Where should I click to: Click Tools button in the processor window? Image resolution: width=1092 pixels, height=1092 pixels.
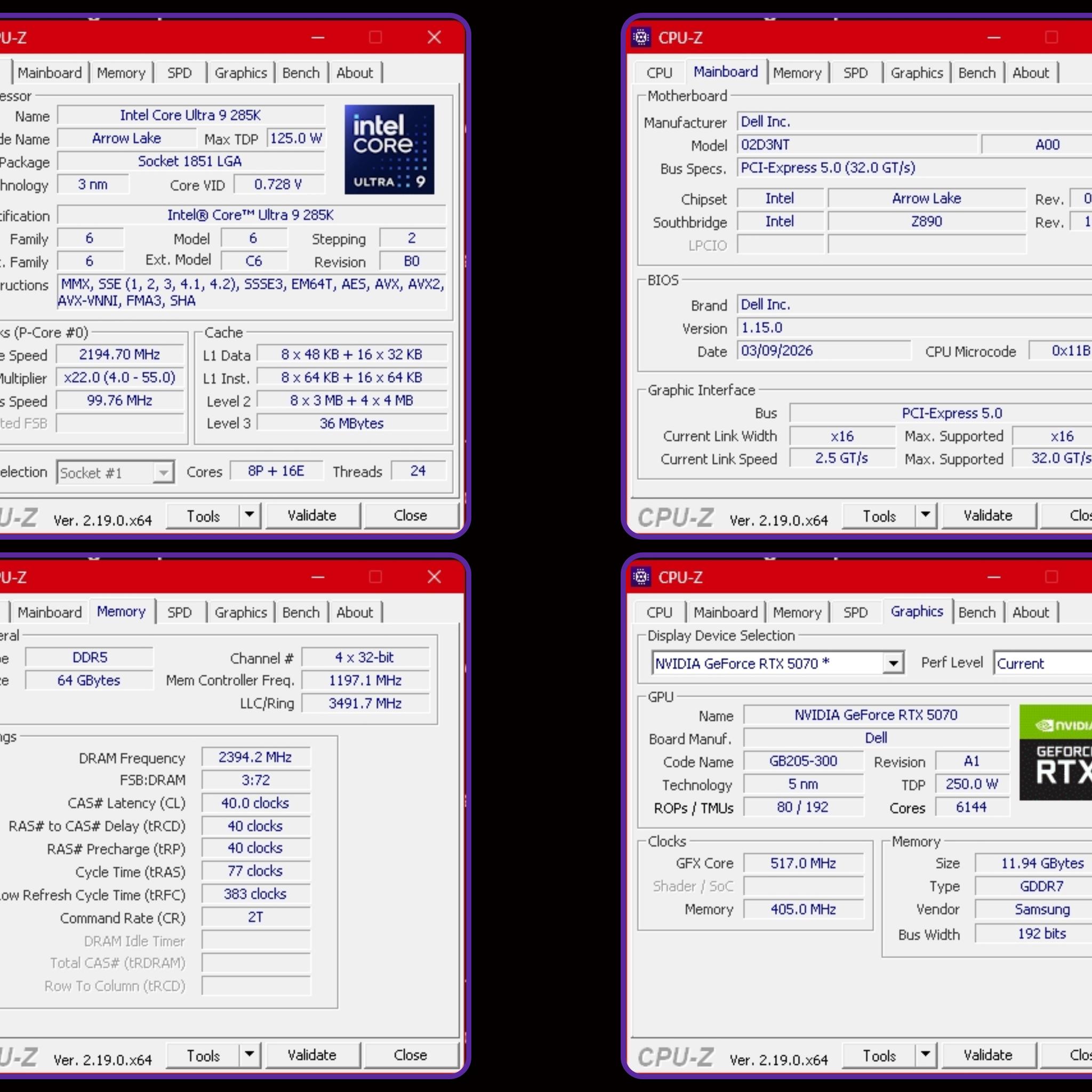[204, 516]
